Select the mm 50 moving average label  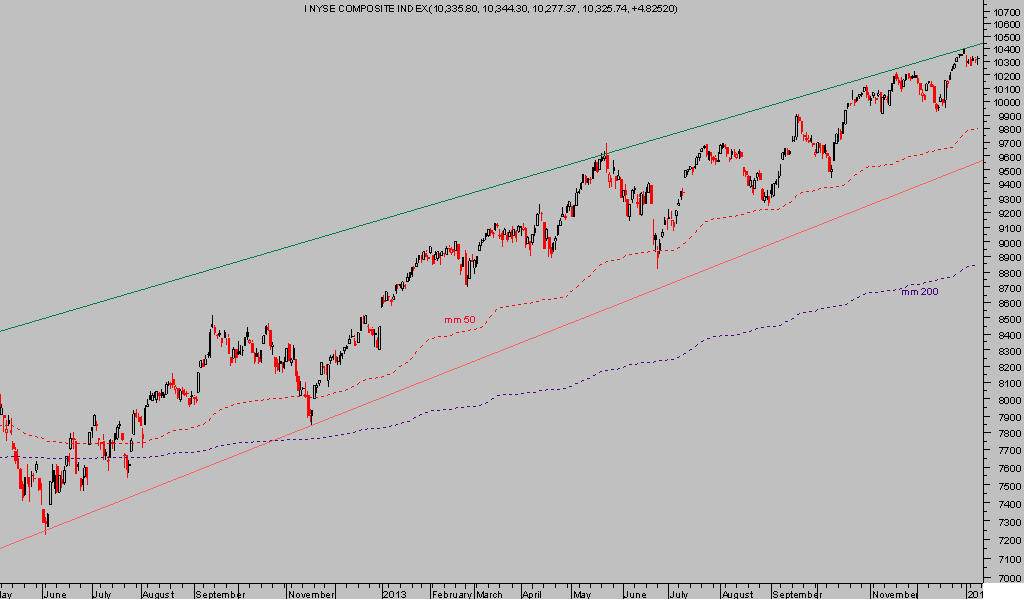[x=460, y=319]
